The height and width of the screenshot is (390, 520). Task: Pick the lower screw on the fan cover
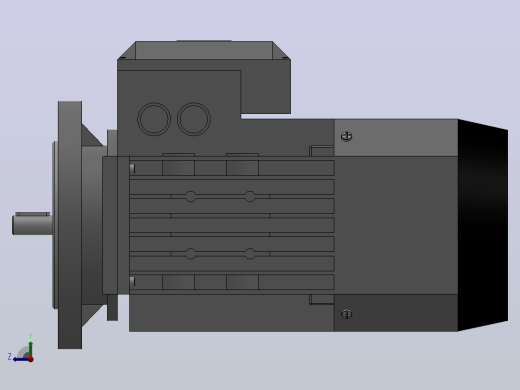pos(347,314)
